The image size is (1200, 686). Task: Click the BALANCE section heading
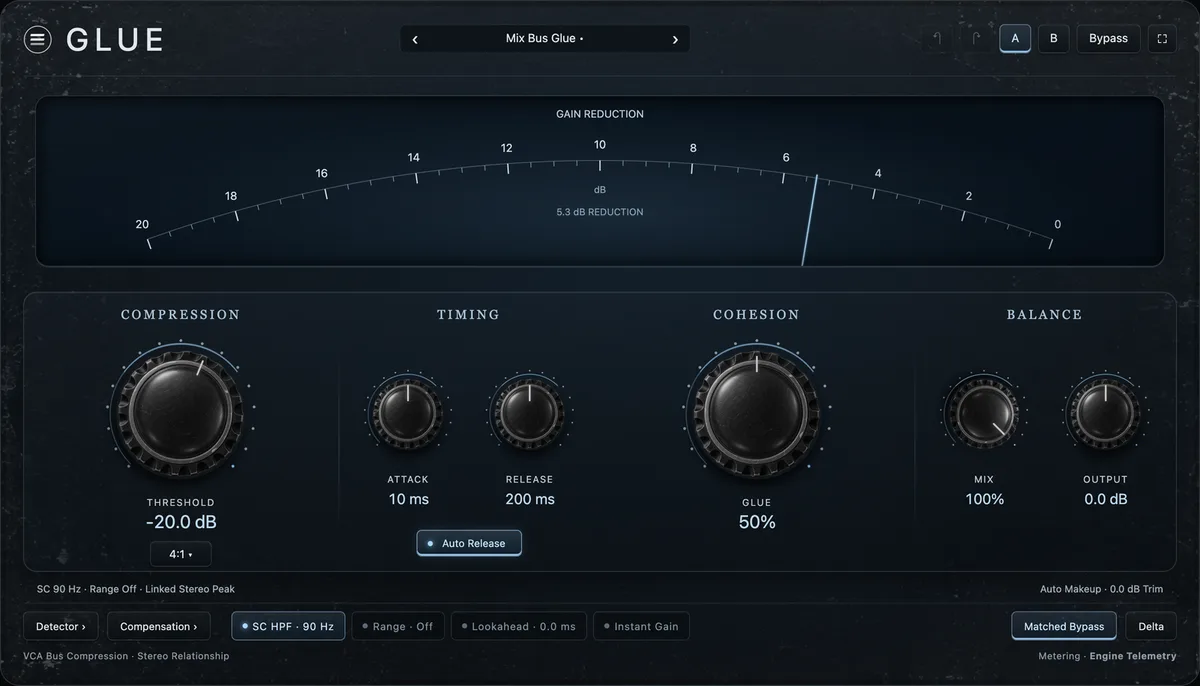(x=1044, y=314)
